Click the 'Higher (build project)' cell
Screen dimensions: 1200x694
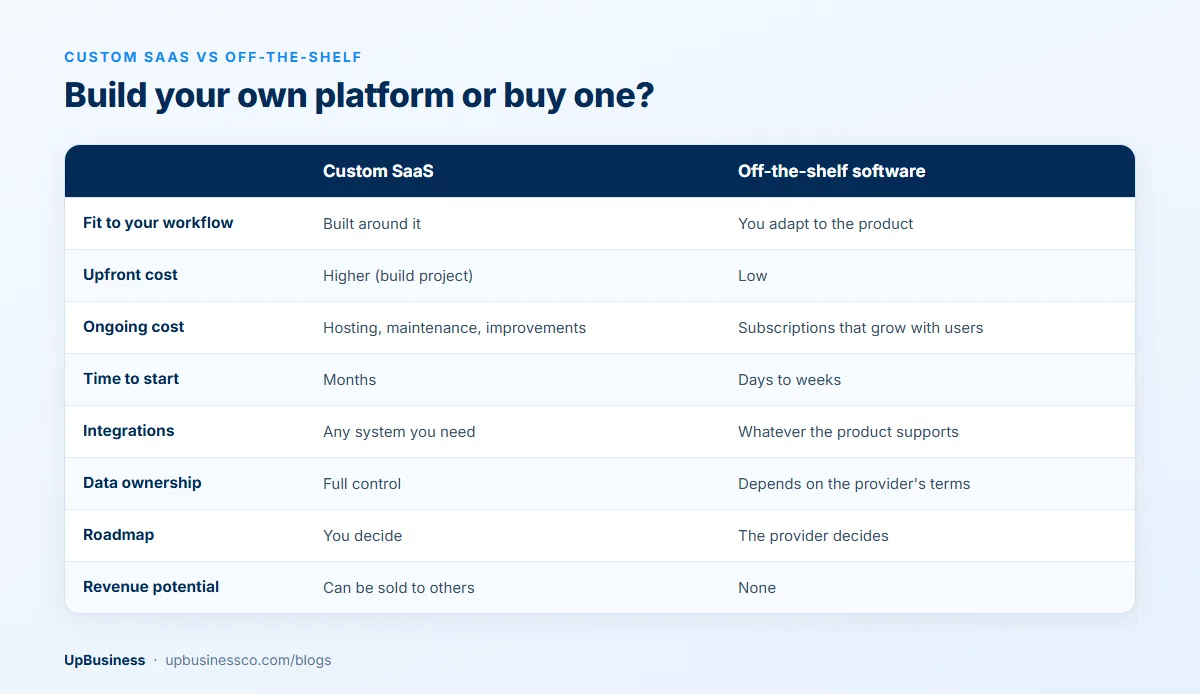tap(398, 276)
